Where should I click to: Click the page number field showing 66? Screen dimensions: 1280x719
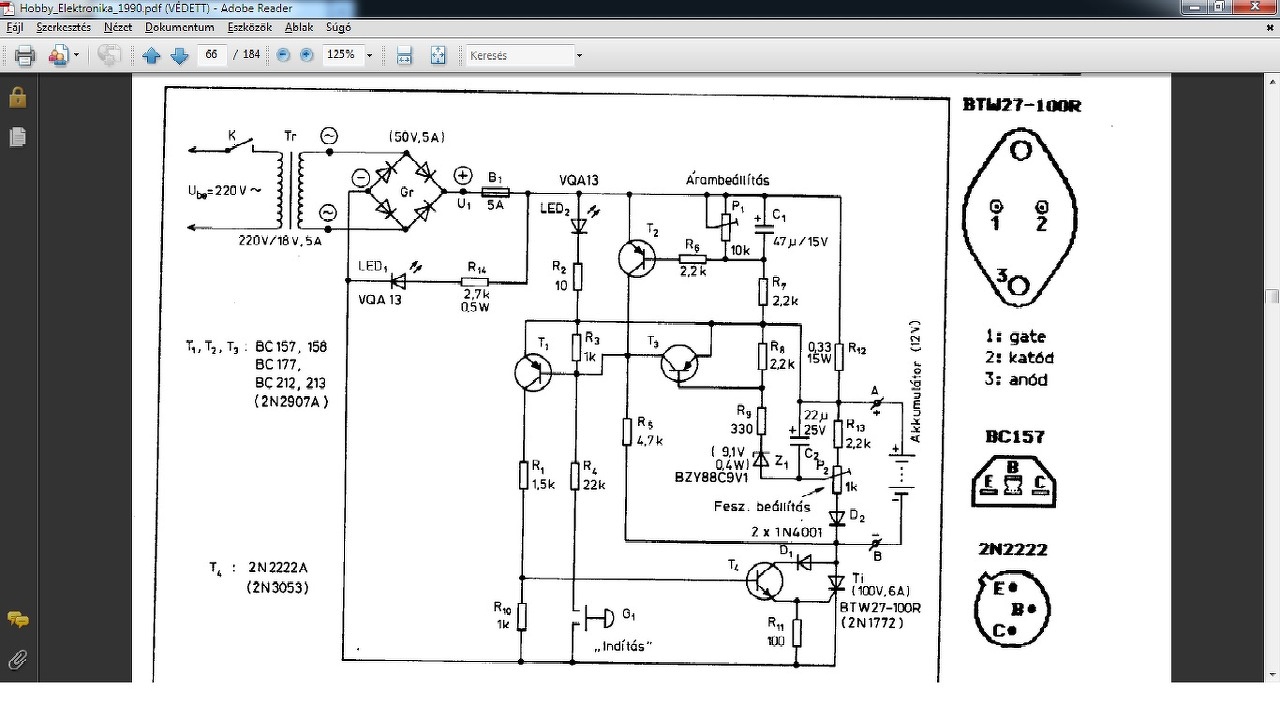[x=211, y=55]
